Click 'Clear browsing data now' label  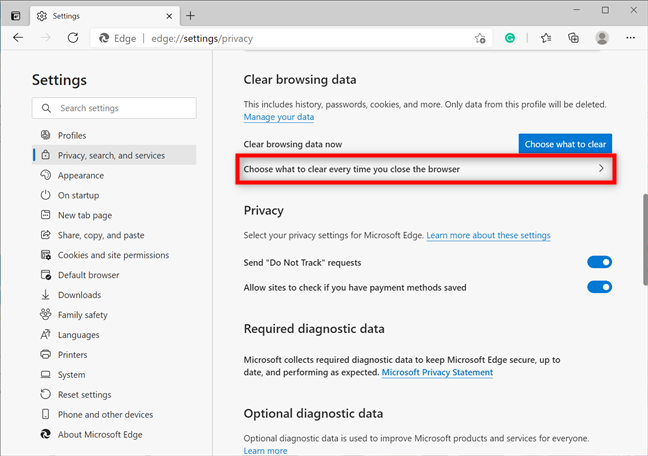[x=293, y=144]
